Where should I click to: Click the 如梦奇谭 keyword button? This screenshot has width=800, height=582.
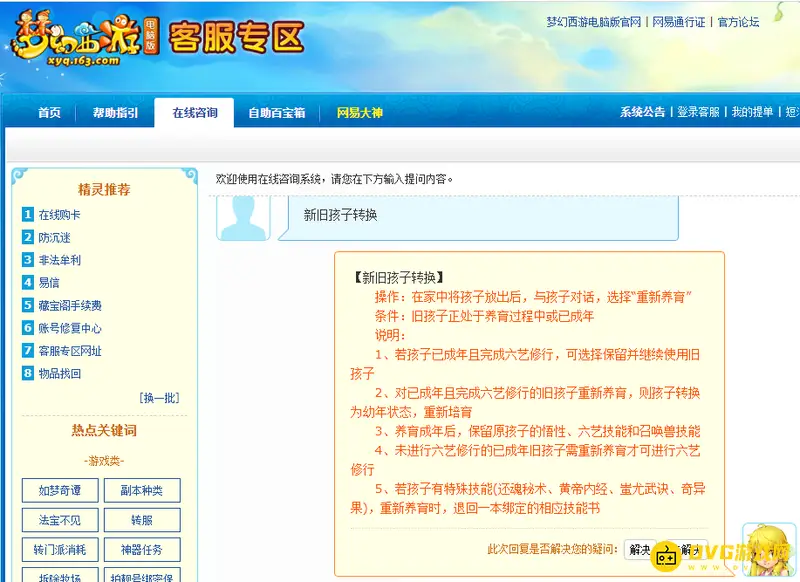(x=60, y=491)
